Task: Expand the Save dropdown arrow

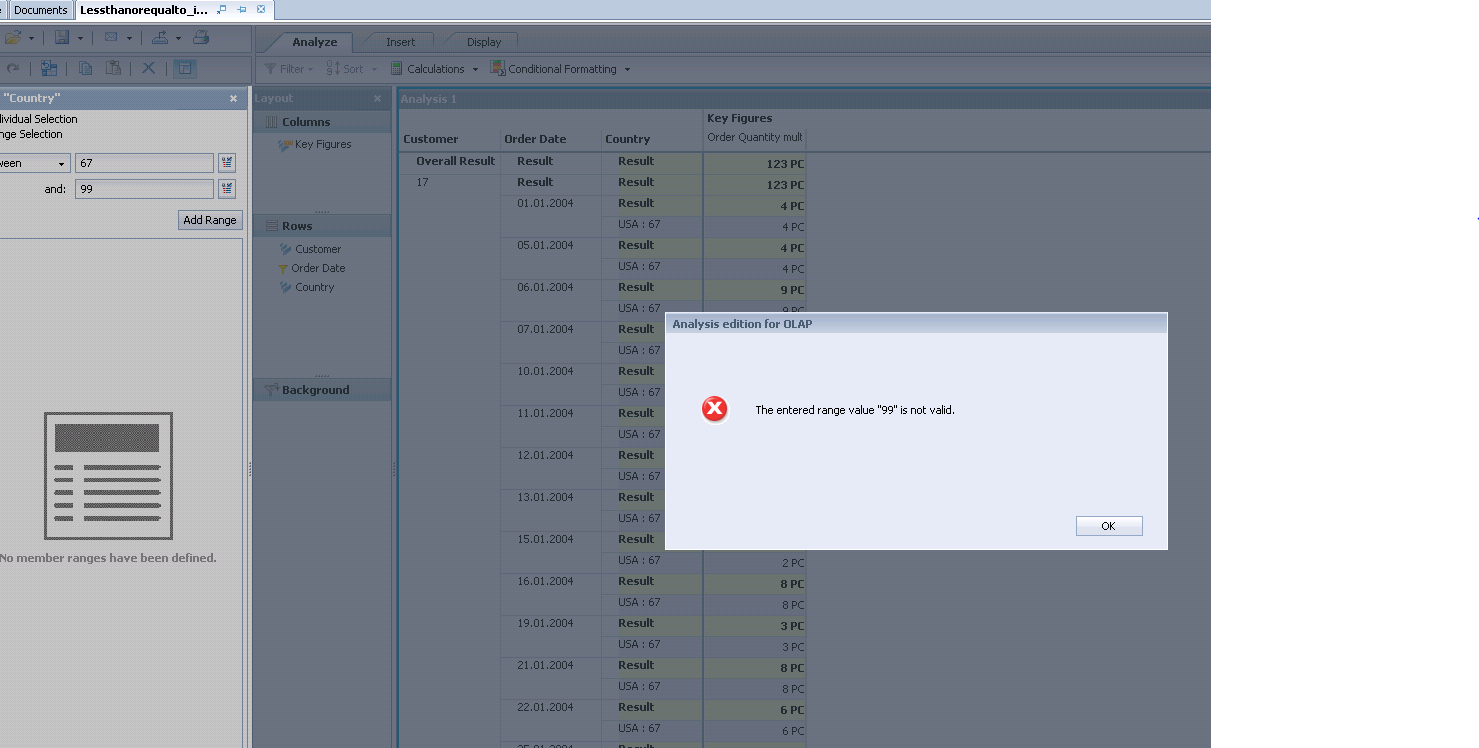Action: [x=80, y=38]
